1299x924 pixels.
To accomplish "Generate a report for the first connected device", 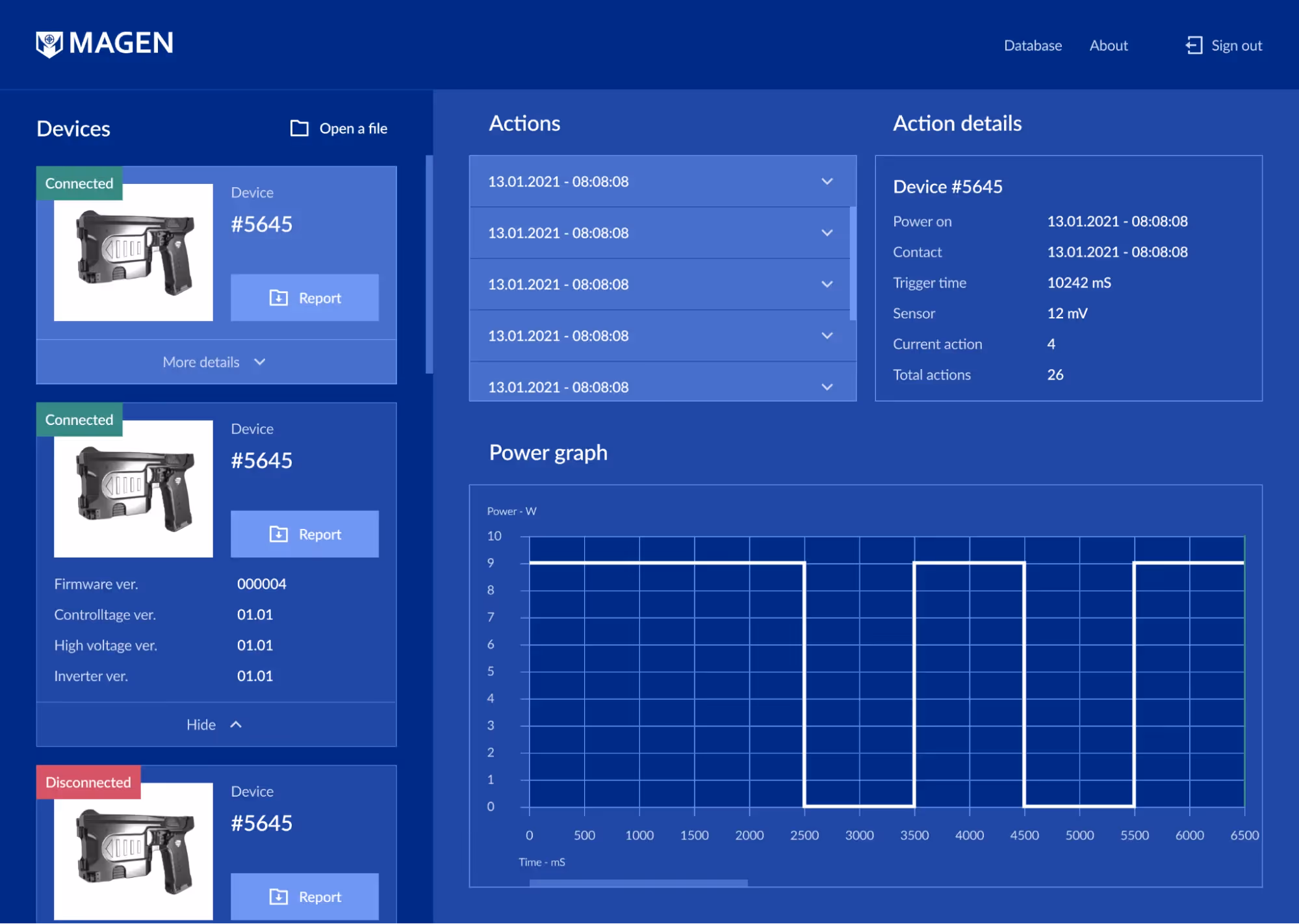I will coord(304,298).
